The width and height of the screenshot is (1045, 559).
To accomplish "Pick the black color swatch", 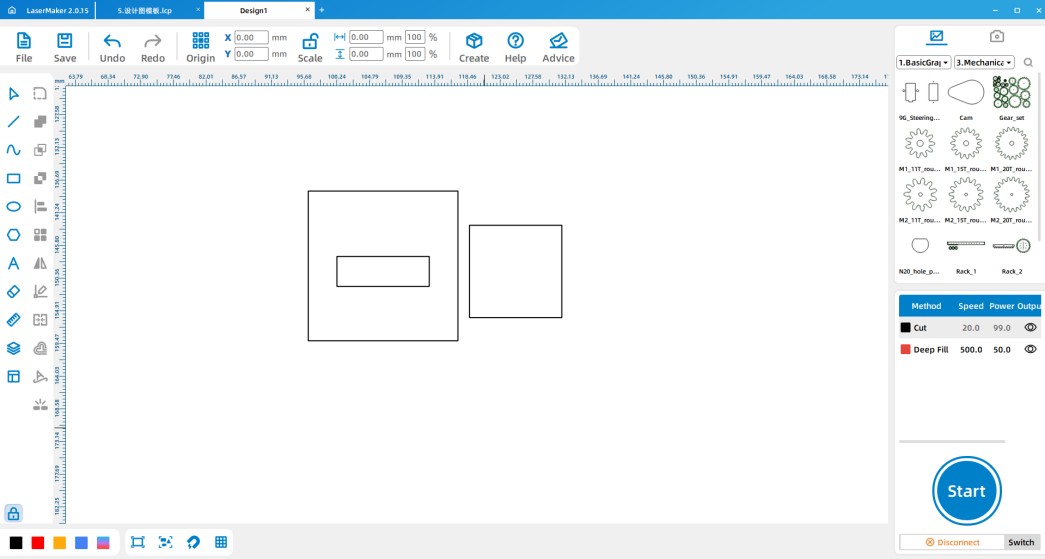I will (x=16, y=543).
